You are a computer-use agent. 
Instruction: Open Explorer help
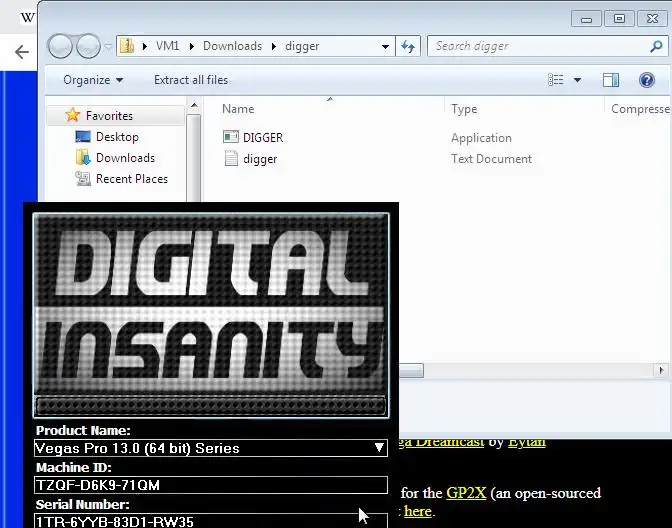(x=647, y=80)
